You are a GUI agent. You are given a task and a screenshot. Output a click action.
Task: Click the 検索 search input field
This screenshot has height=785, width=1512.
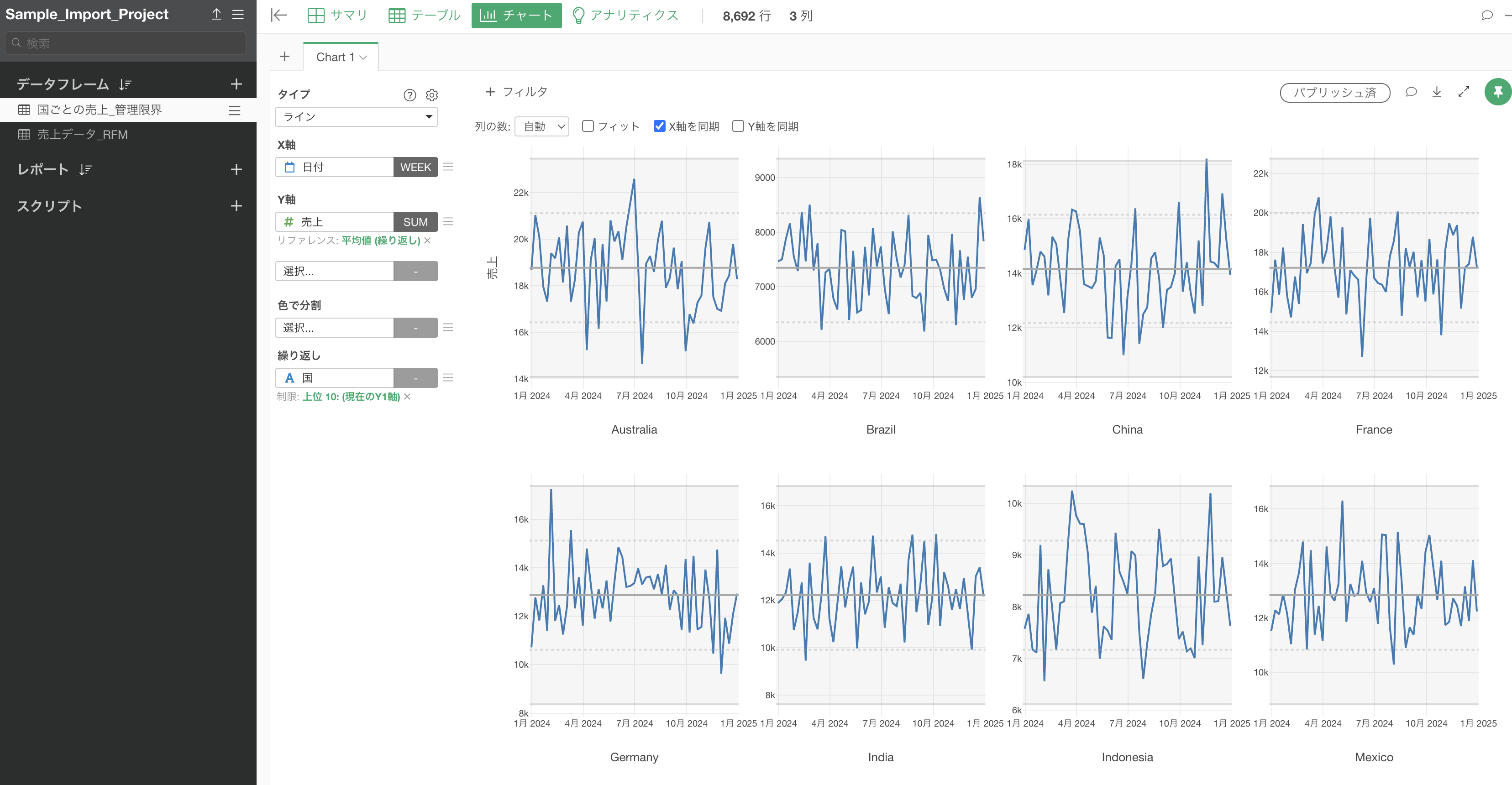coord(126,43)
